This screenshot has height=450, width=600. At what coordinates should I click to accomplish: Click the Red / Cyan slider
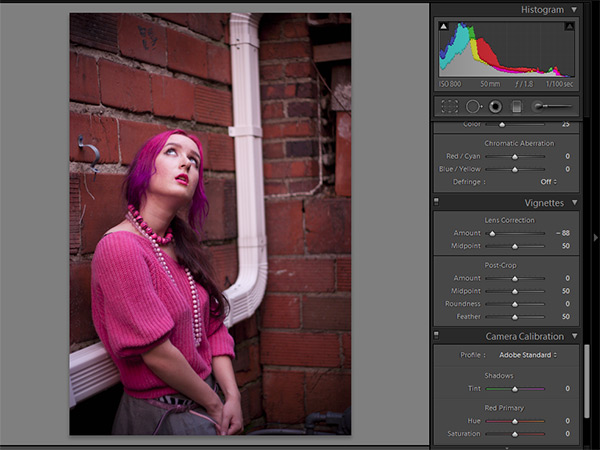(x=515, y=157)
